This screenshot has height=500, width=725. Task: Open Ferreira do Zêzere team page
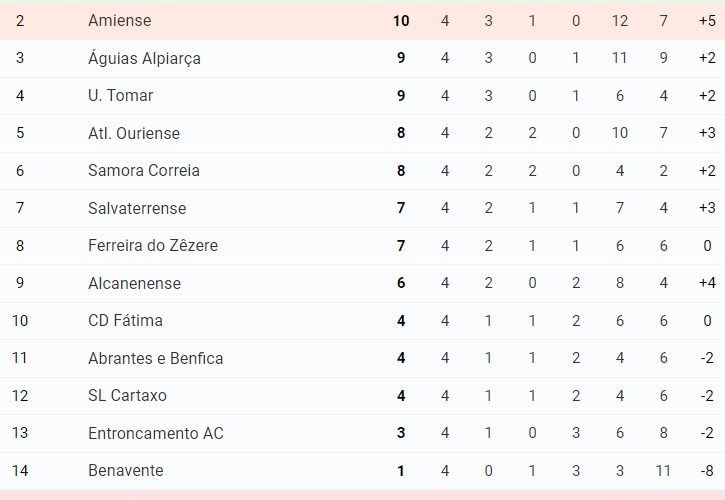tap(153, 246)
